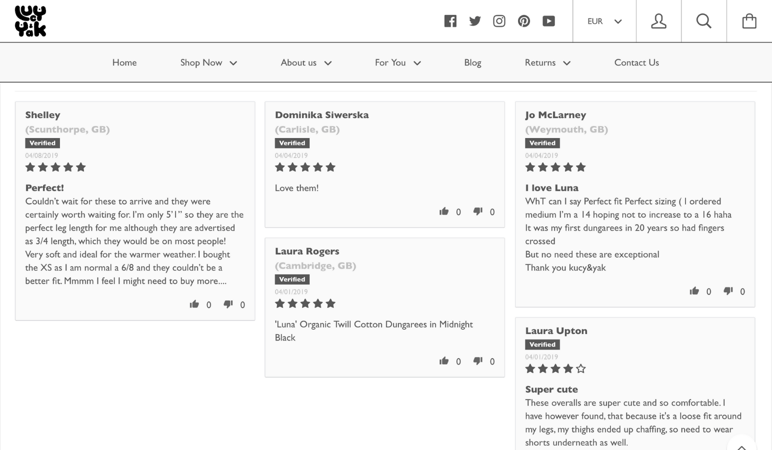Open the user account icon
772x450 pixels.
(x=659, y=21)
